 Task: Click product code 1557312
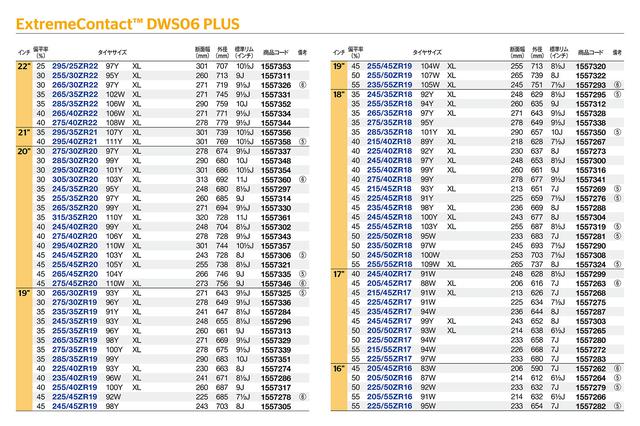591,104
